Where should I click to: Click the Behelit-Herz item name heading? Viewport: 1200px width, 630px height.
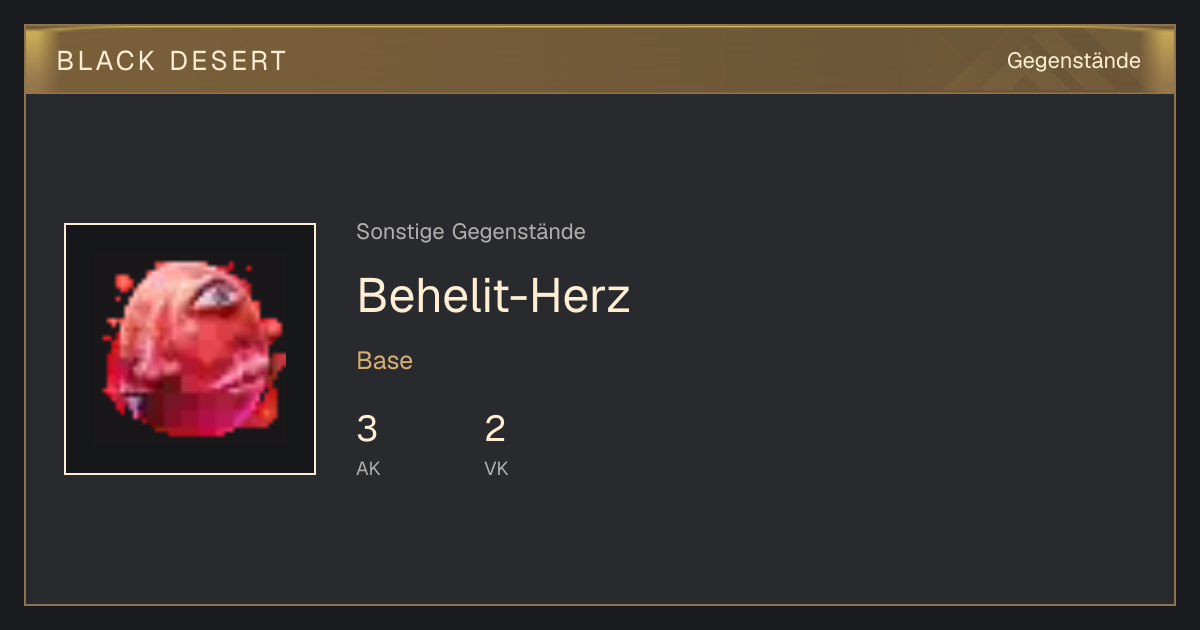[494, 296]
